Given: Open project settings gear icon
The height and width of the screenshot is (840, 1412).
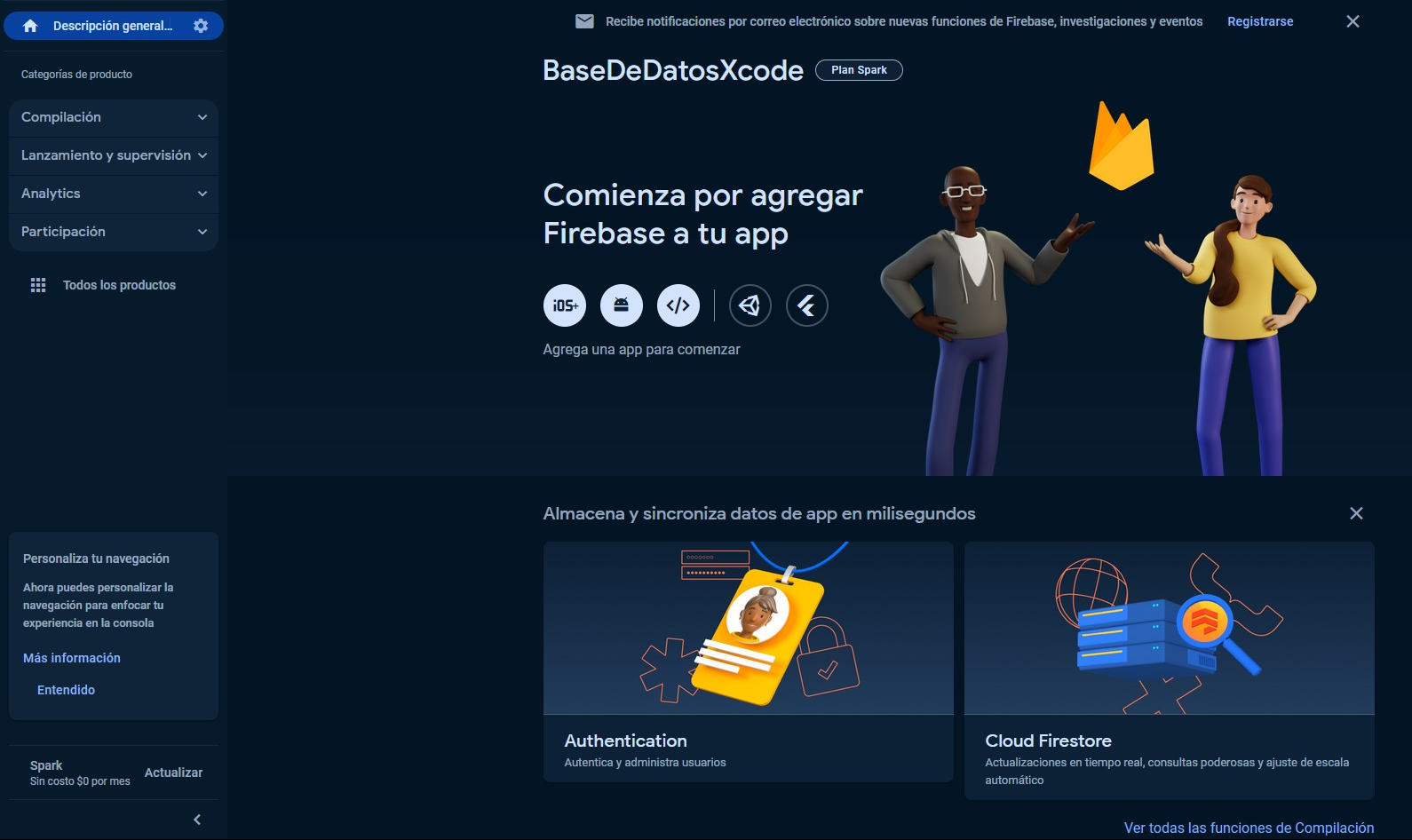Looking at the screenshot, I should (x=201, y=26).
